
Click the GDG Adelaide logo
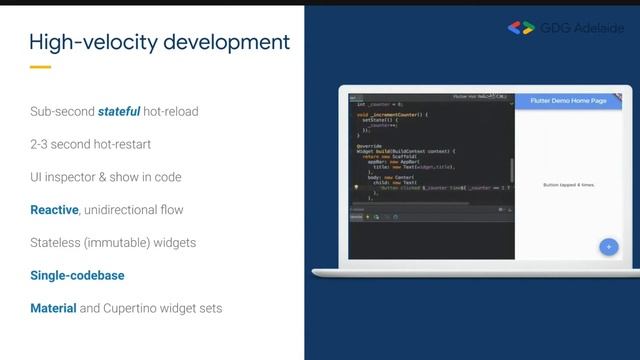(565, 28)
